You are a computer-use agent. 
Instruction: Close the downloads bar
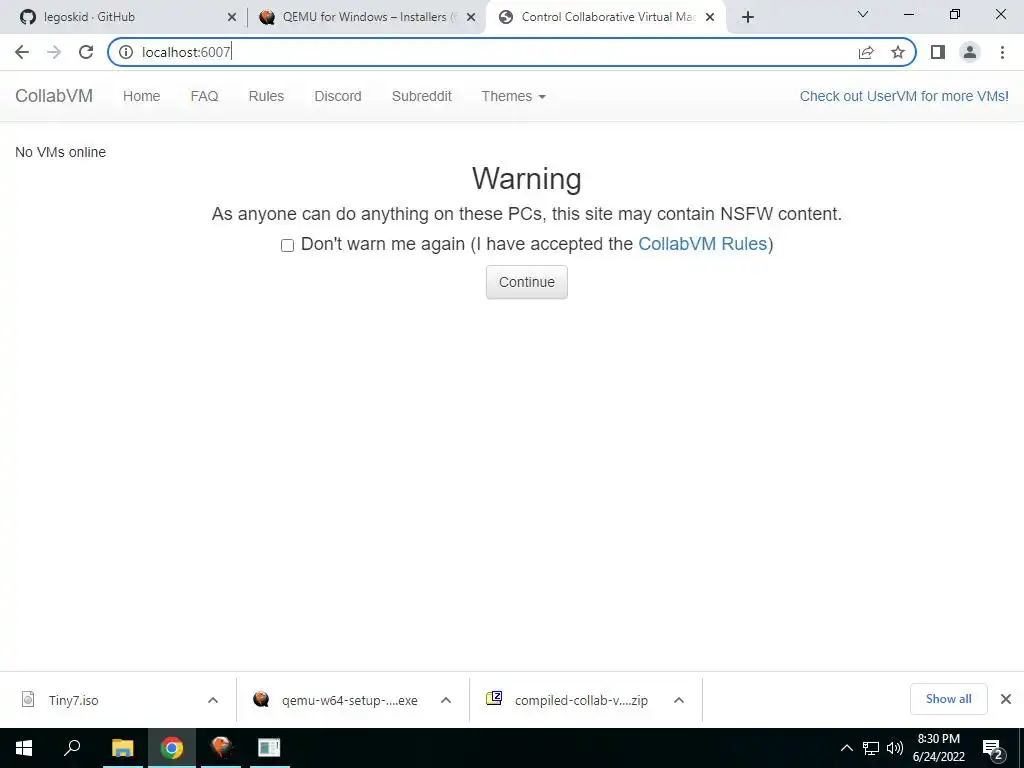(x=1006, y=699)
